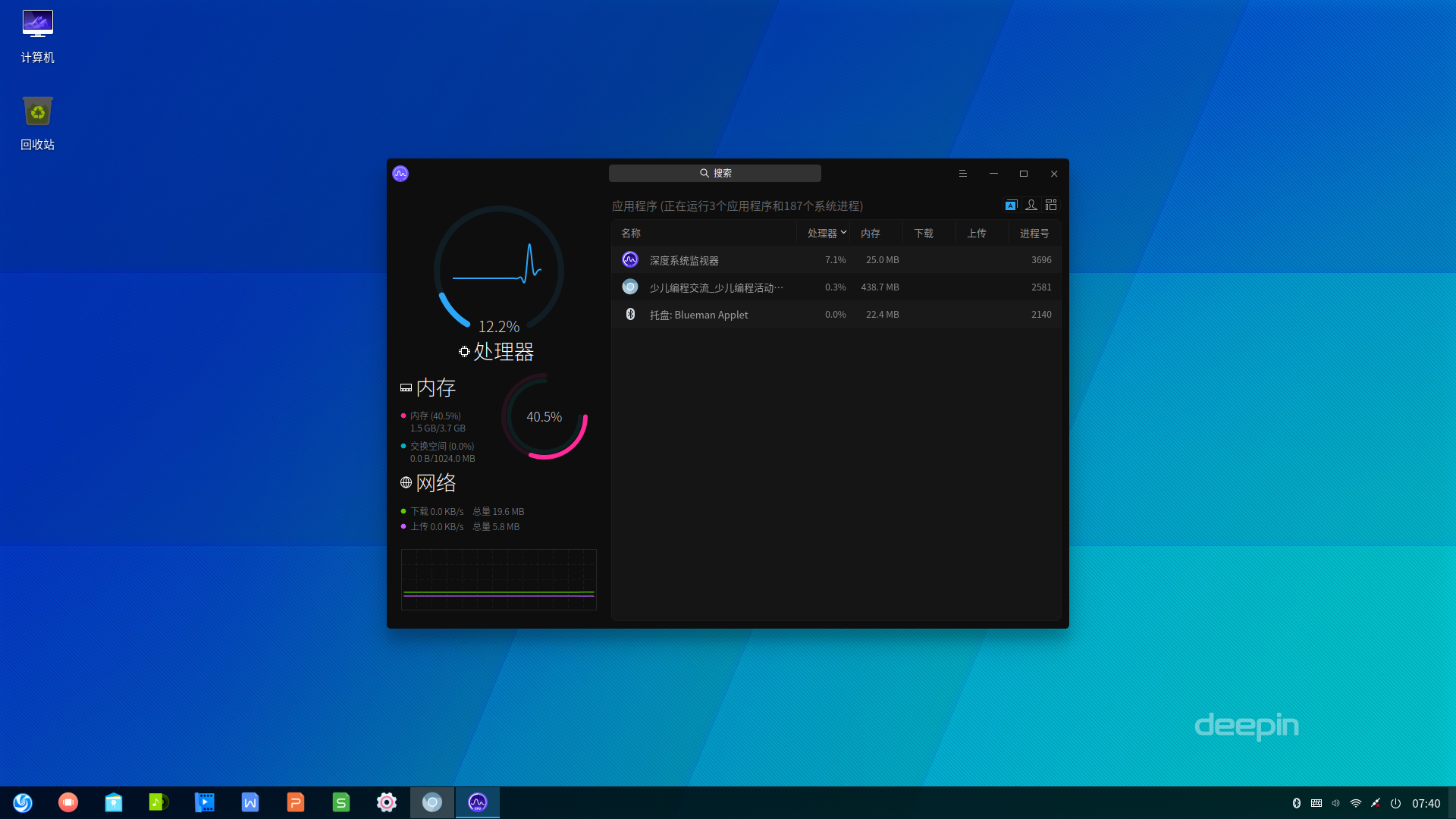
Task: Open WPS Writer from the dock
Action: click(250, 802)
